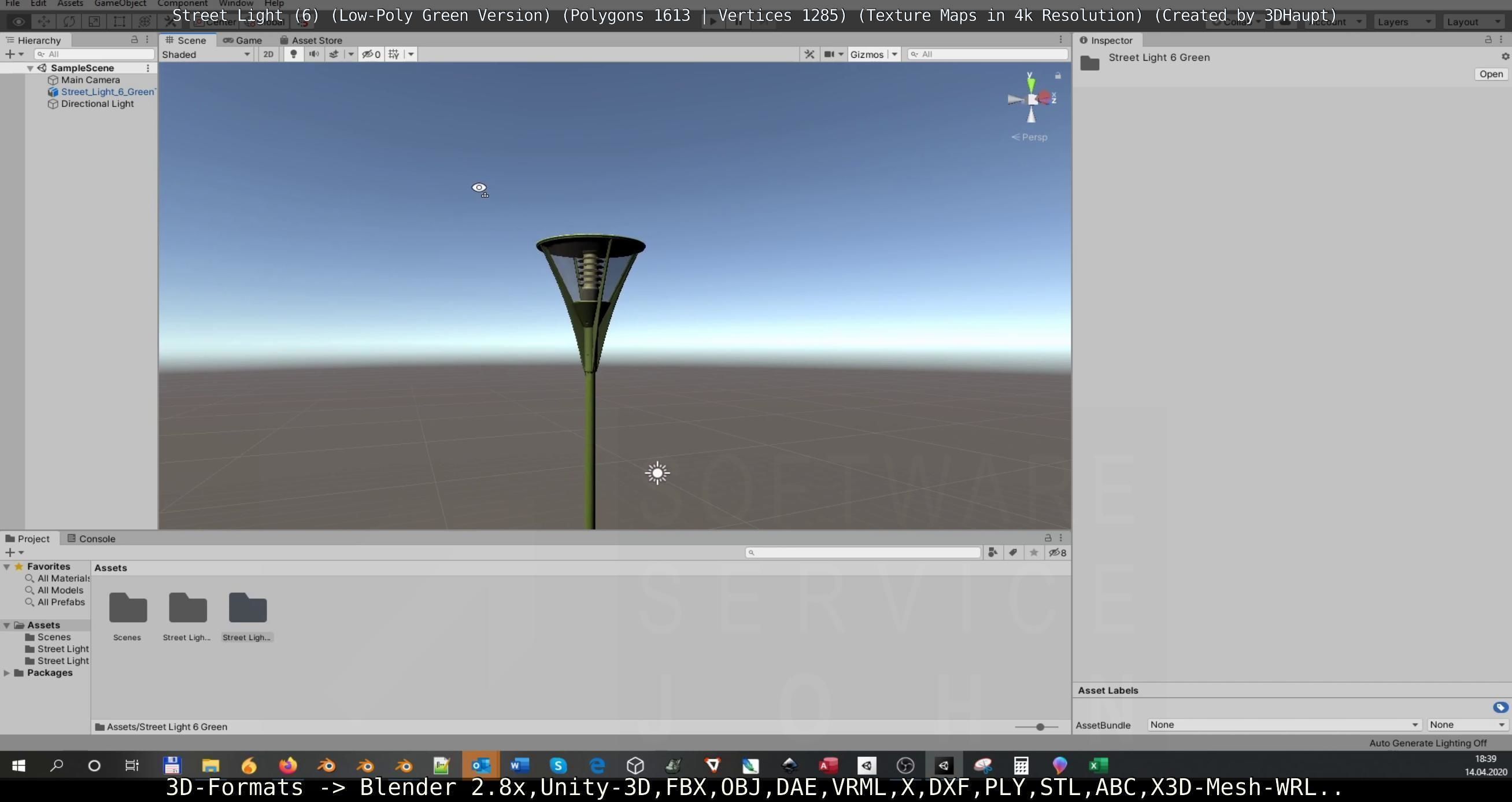Click the Directional Light sun gizmo
This screenshot has height=802, width=1512.
click(657, 473)
